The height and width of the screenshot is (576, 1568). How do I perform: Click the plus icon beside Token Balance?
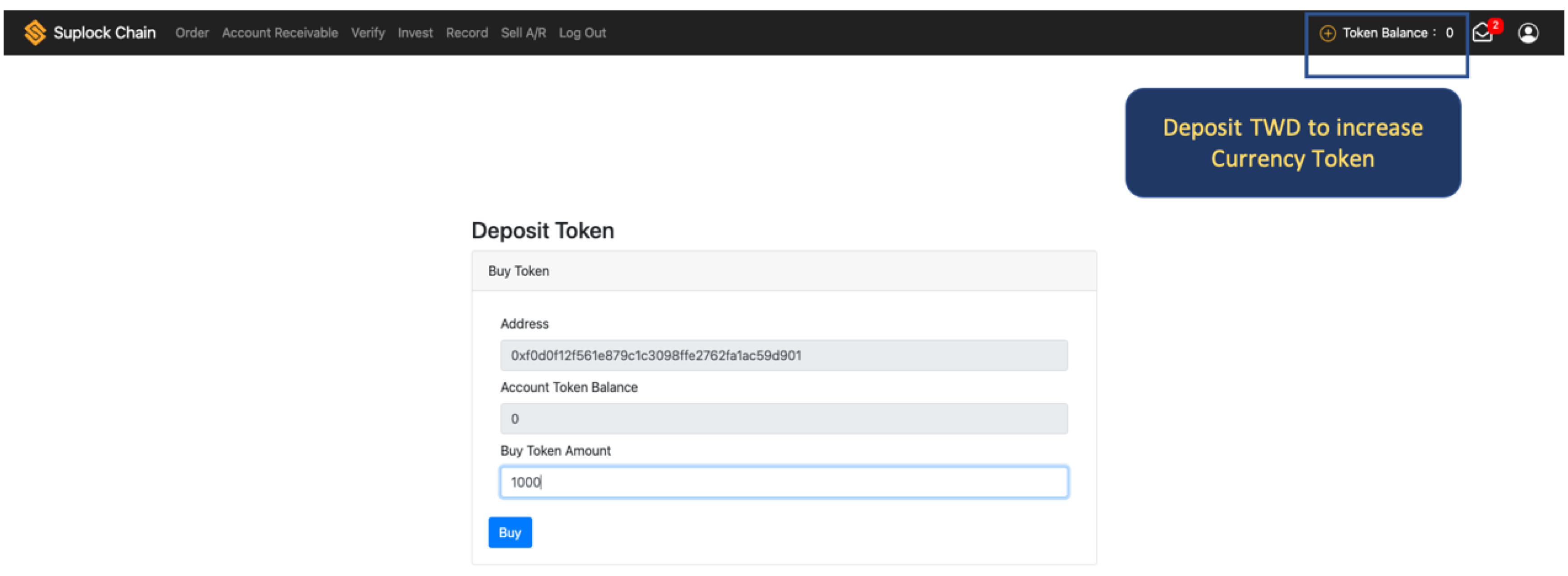1327,33
